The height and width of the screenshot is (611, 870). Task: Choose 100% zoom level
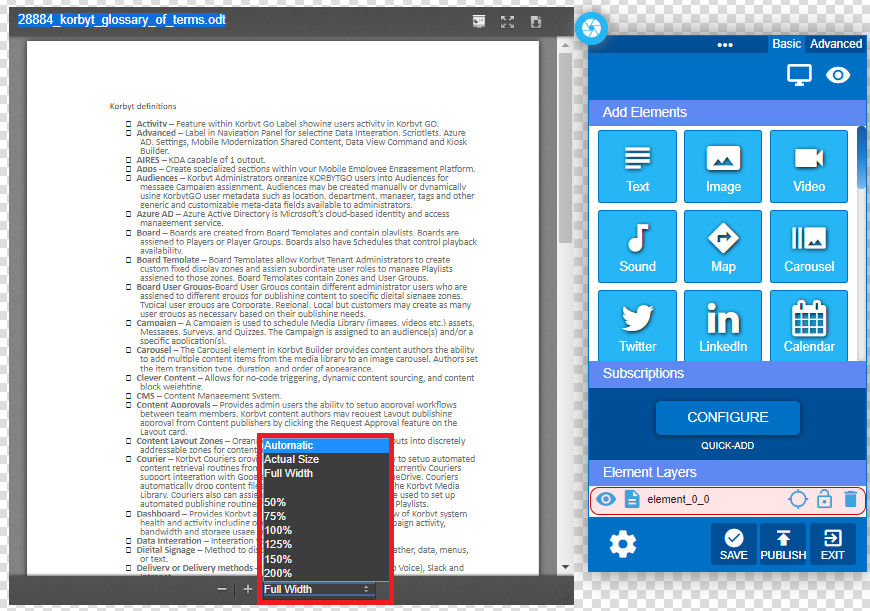pyautogui.click(x=326, y=531)
